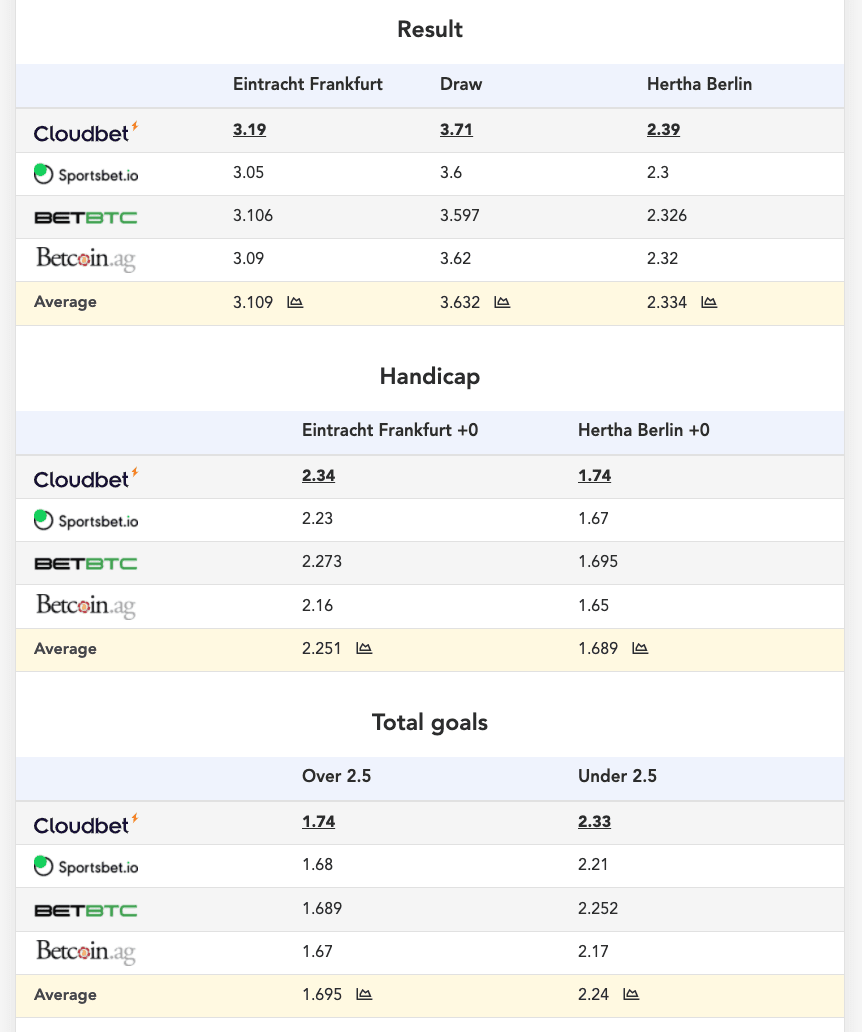Click the Betcoin.ag logo in the Result table
The image size is (862, 1032).
click(86, 259)
